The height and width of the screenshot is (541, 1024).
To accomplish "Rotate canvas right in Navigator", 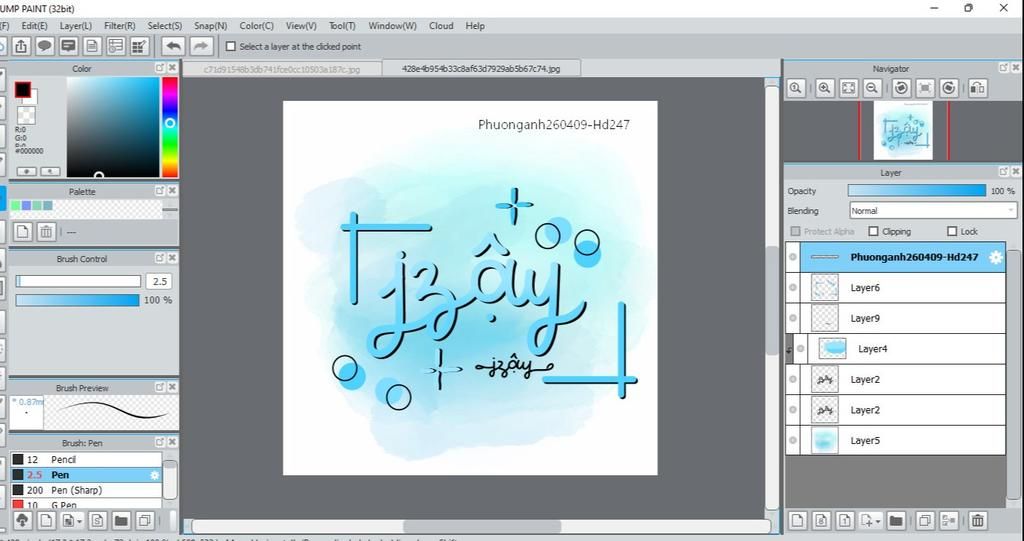I will pyautogui.click(x=949, y=88).
